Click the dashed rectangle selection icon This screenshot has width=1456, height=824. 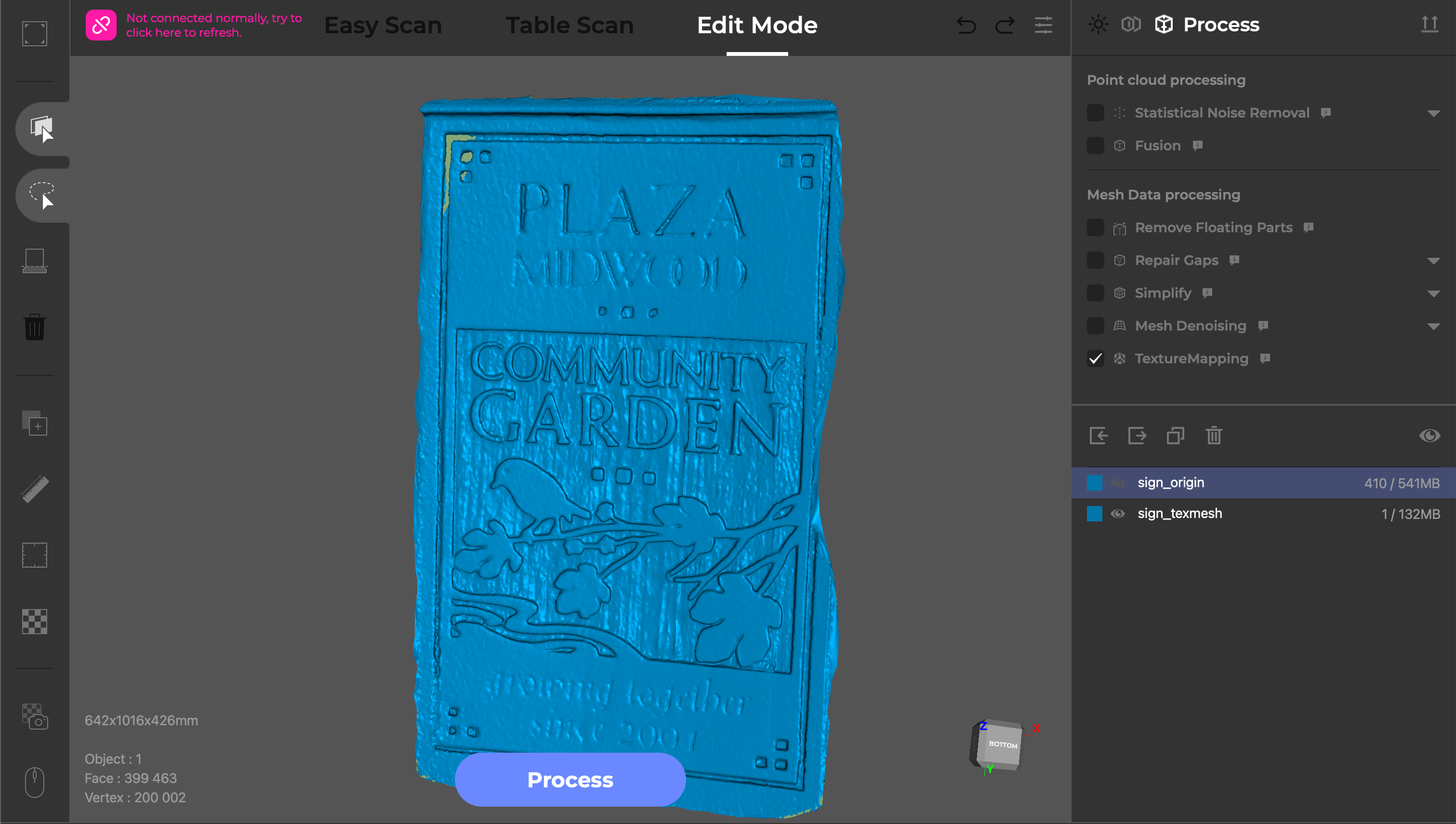click(35, 555)
